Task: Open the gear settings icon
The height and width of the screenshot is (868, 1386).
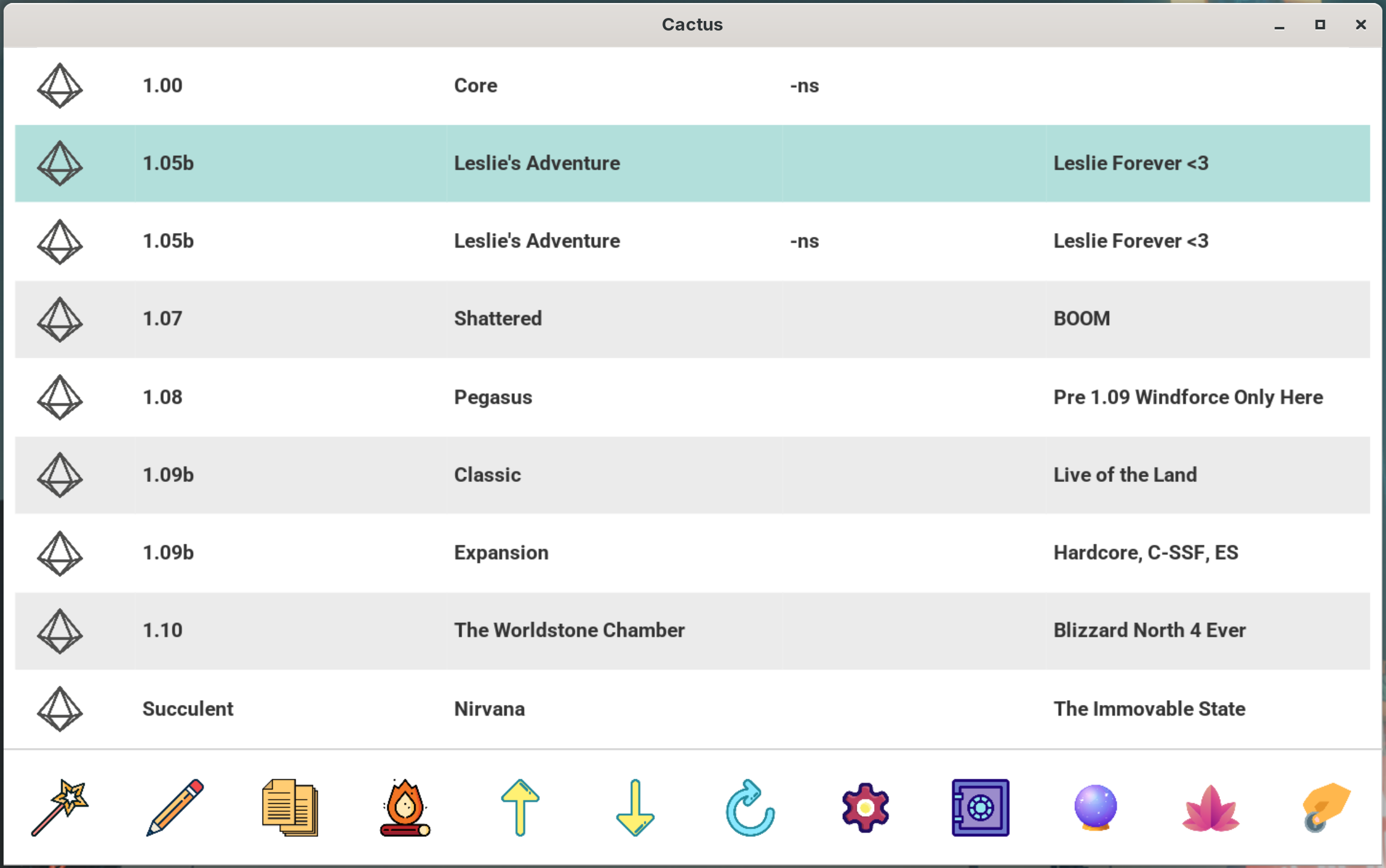Action: [x=865, y=807]
